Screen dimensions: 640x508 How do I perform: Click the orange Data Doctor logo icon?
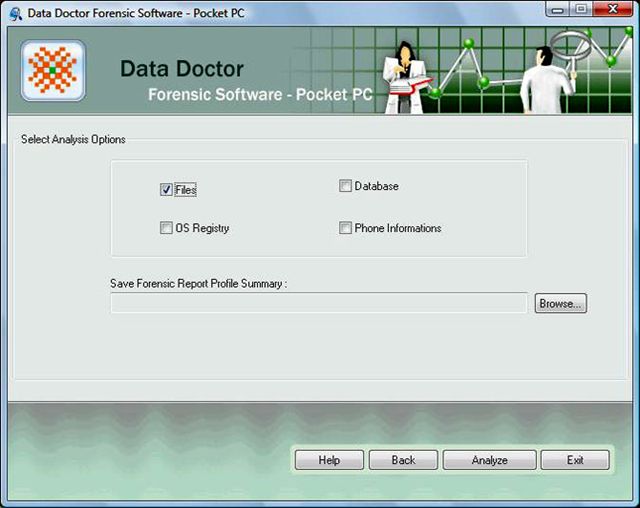point(53,71)
